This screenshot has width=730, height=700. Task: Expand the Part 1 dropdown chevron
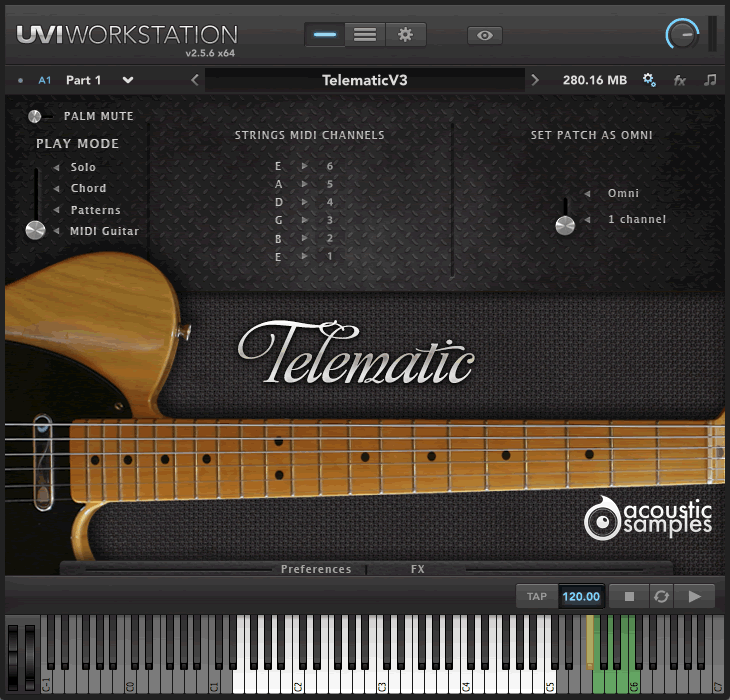click(x=128, y=80)
